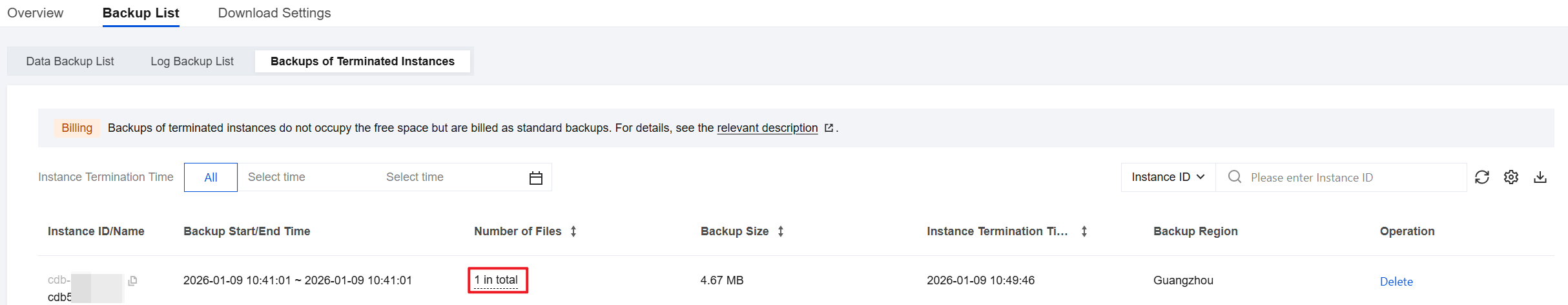Sort by Number of Files
The image size is (1568, 305).
573,231
